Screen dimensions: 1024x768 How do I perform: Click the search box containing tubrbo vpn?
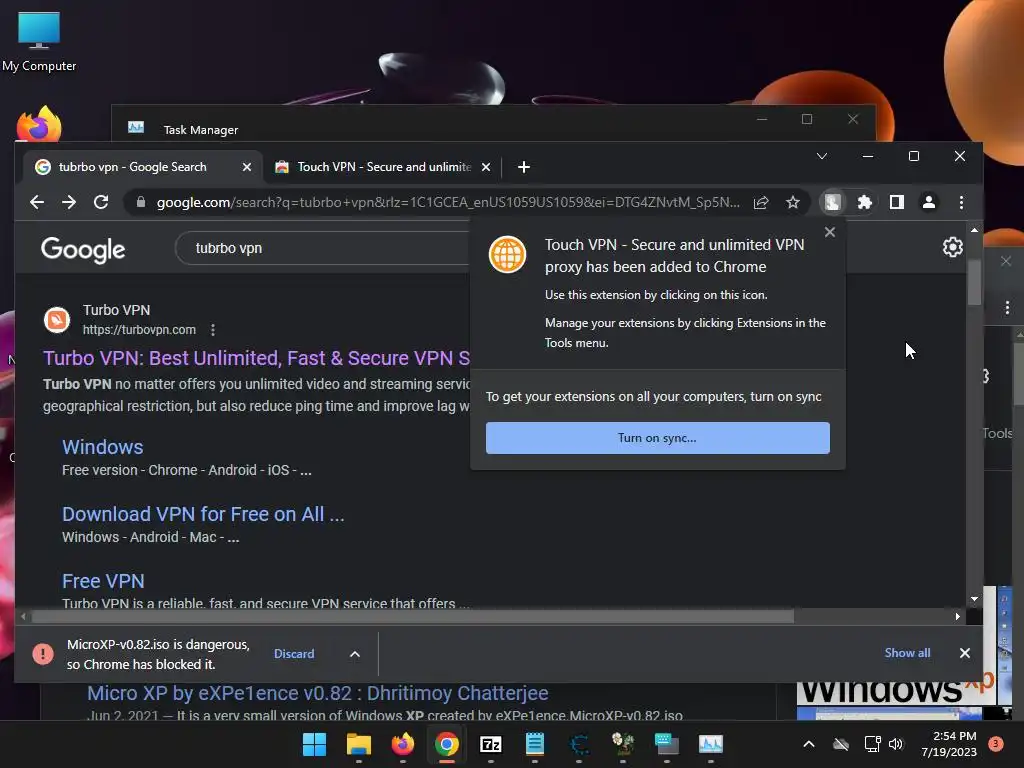(323, 248)
